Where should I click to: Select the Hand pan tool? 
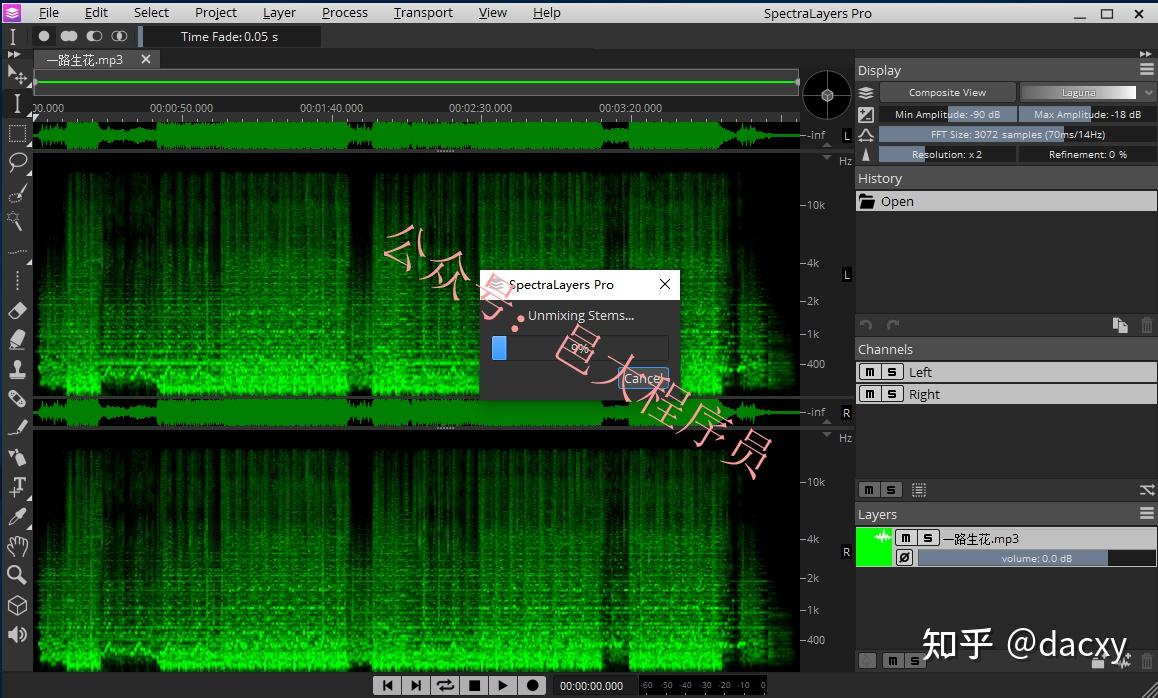(16, 546)
